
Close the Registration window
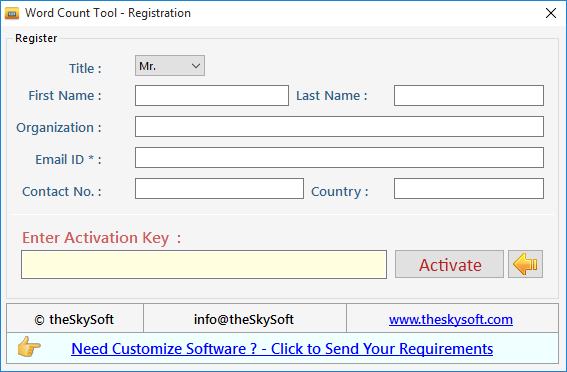(551, 13)
